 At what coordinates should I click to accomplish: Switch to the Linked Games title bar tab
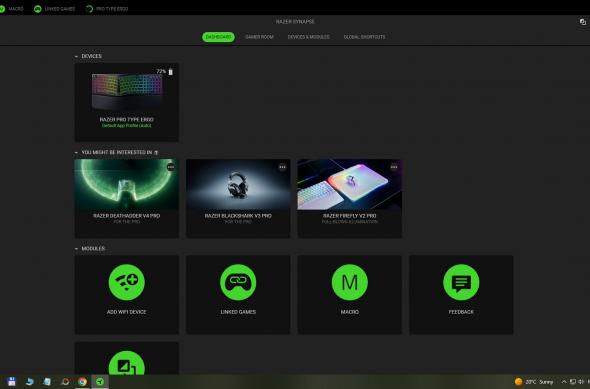point(54,9)
